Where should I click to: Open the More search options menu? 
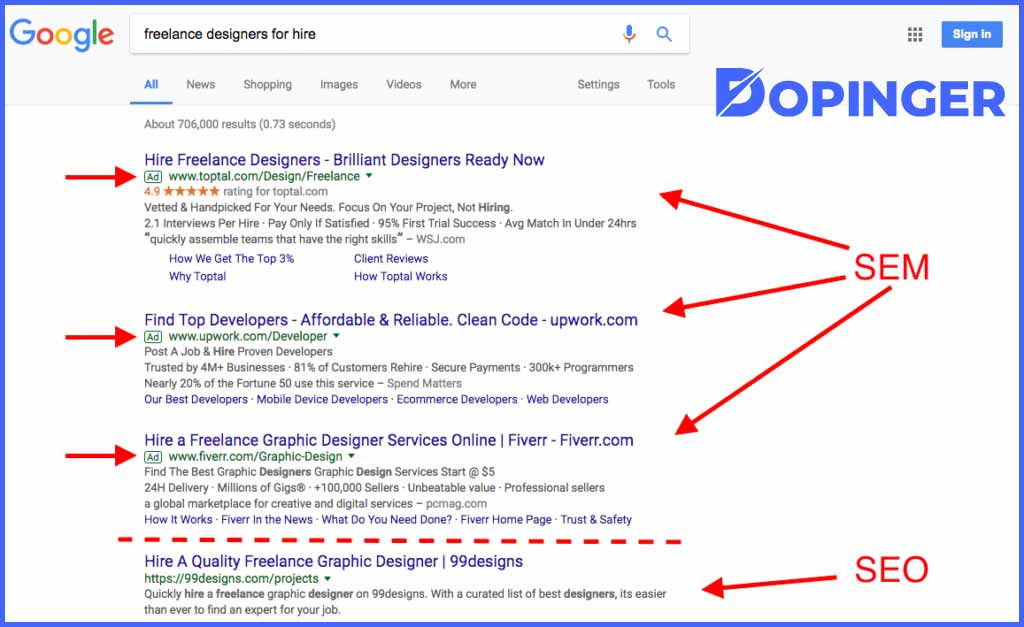tap(463, 84)
